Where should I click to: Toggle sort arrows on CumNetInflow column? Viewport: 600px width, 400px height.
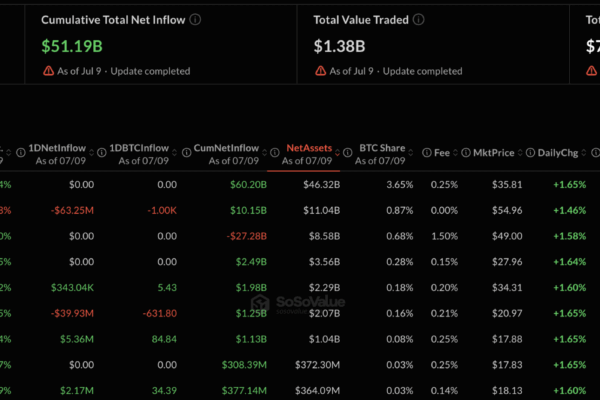tap(264, 153)
